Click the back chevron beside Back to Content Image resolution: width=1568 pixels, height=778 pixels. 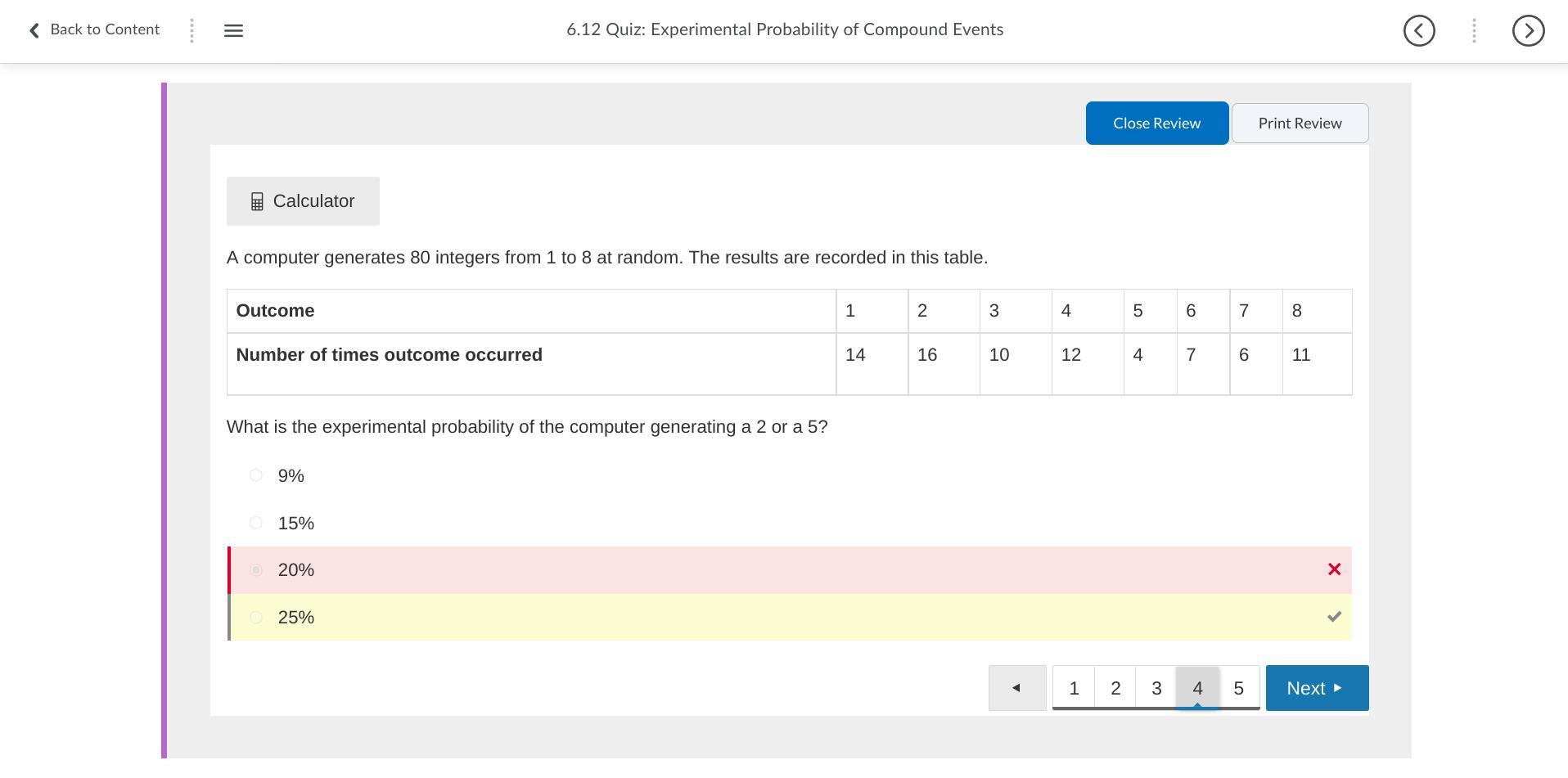tap(34, 31)
